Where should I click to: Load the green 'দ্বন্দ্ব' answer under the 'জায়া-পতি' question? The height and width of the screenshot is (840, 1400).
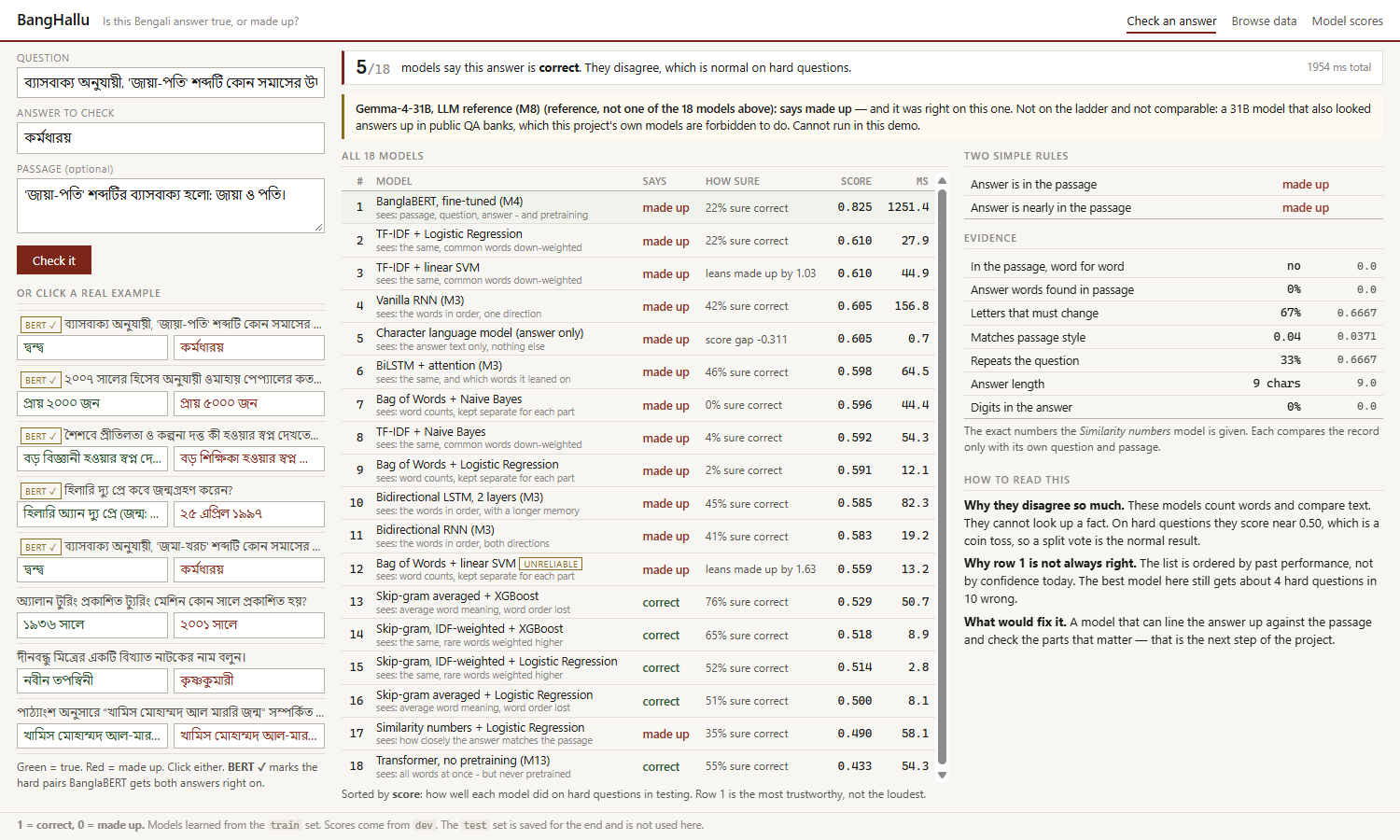(x=92, y=347)
